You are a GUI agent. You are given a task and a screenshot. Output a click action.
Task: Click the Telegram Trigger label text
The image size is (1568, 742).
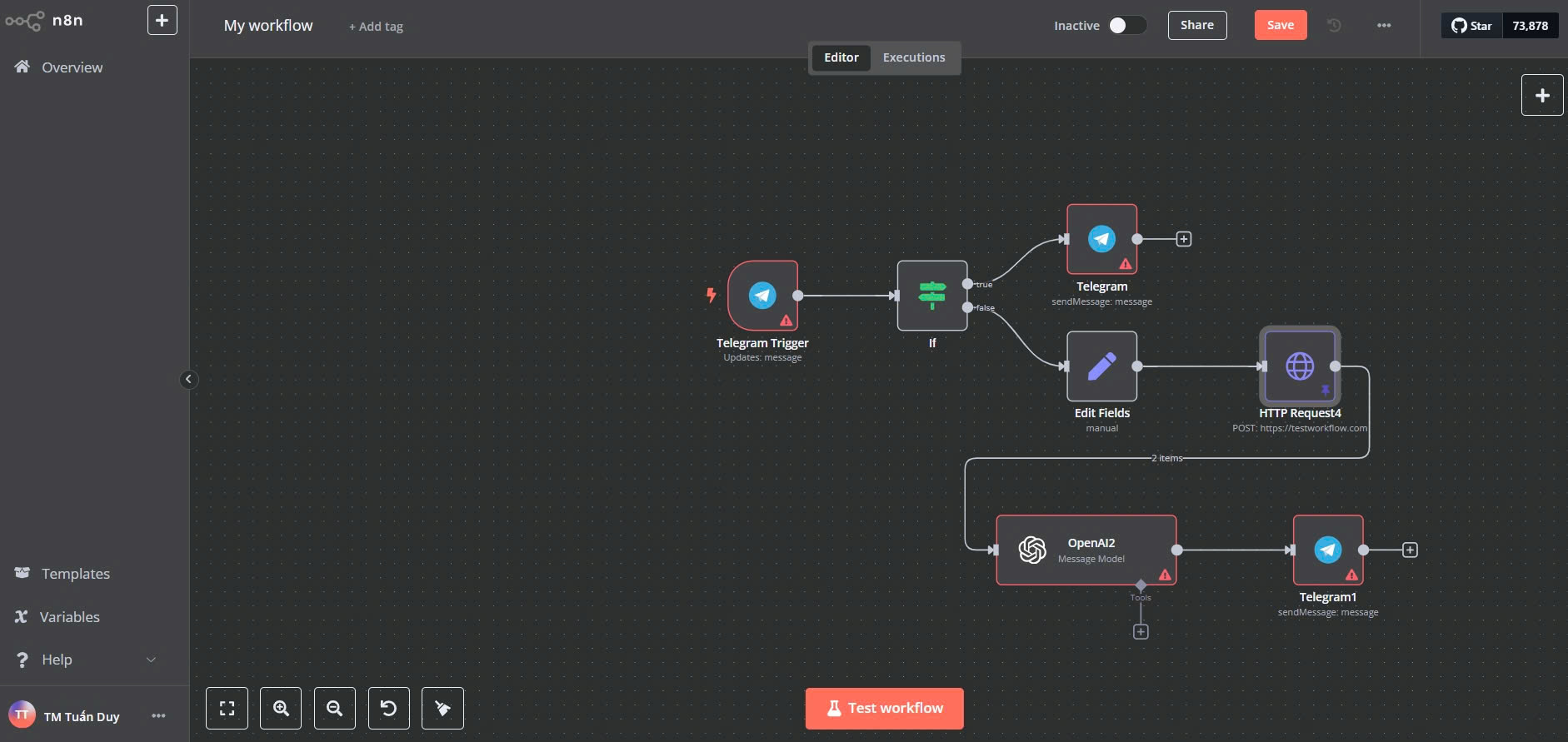click(762, 343)
